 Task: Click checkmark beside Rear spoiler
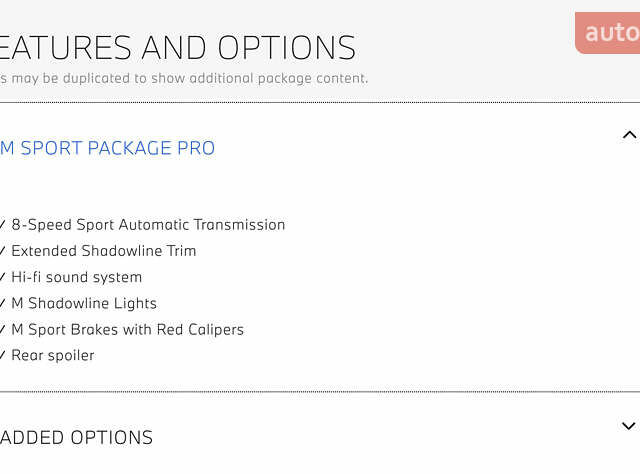(x=2, y=355)
